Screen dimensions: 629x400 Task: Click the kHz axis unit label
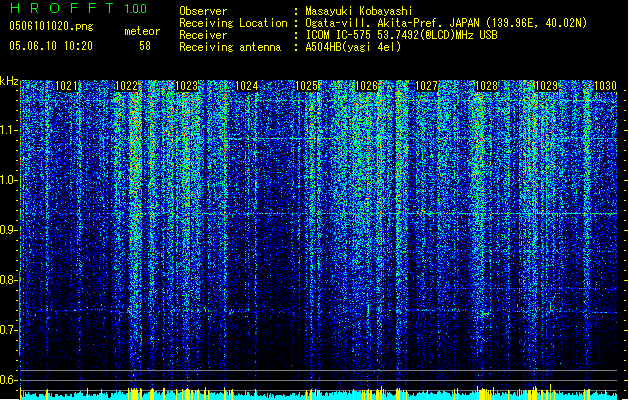(x=9, y=81)
